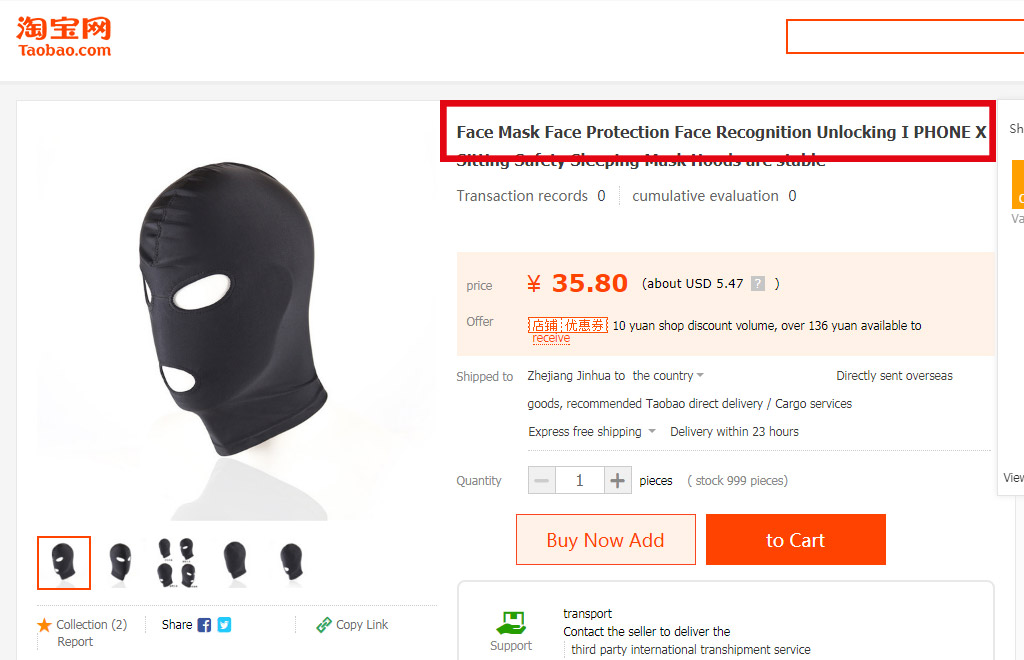Viewport: 1024px width, 660px height.
Task: Increase quantity with plus button
Action: coord(618,481)
